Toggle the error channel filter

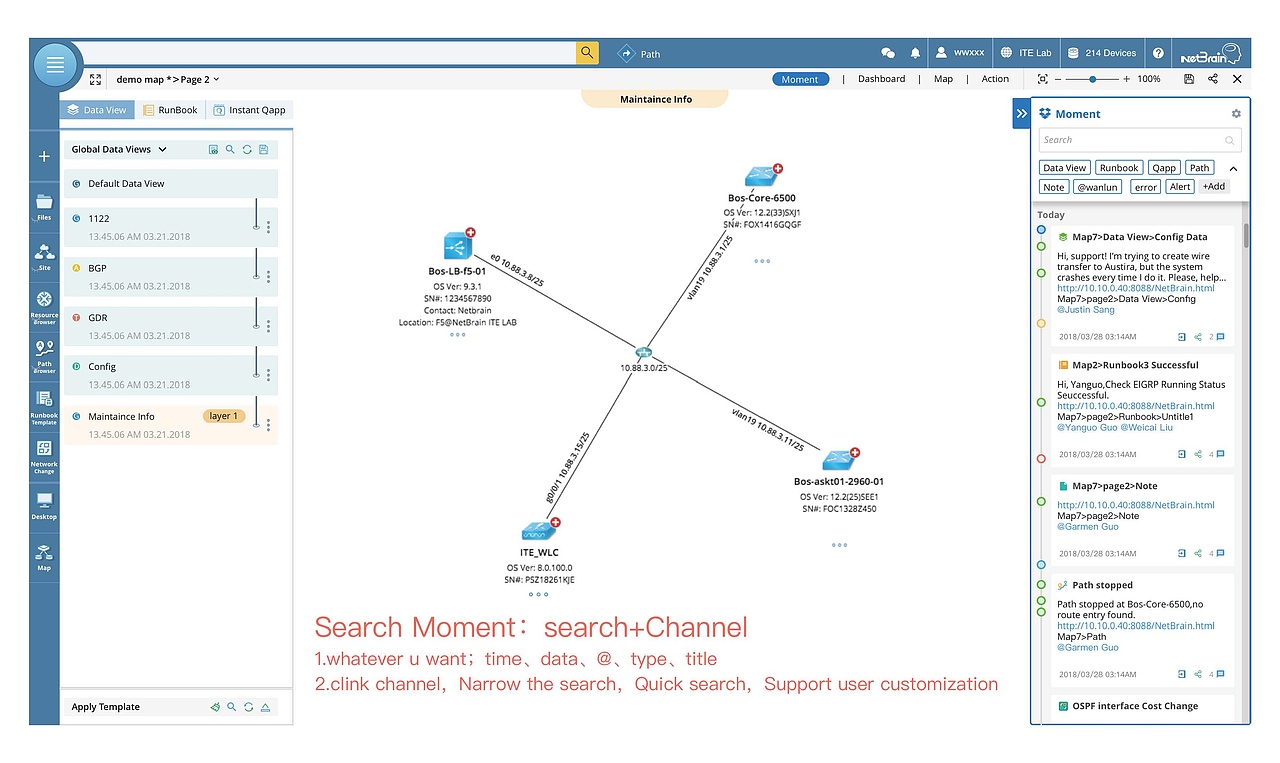pos(1146,187)
